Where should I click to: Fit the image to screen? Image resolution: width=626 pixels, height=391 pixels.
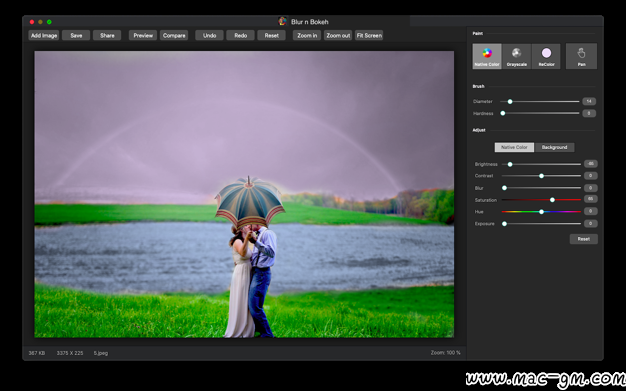369,36
